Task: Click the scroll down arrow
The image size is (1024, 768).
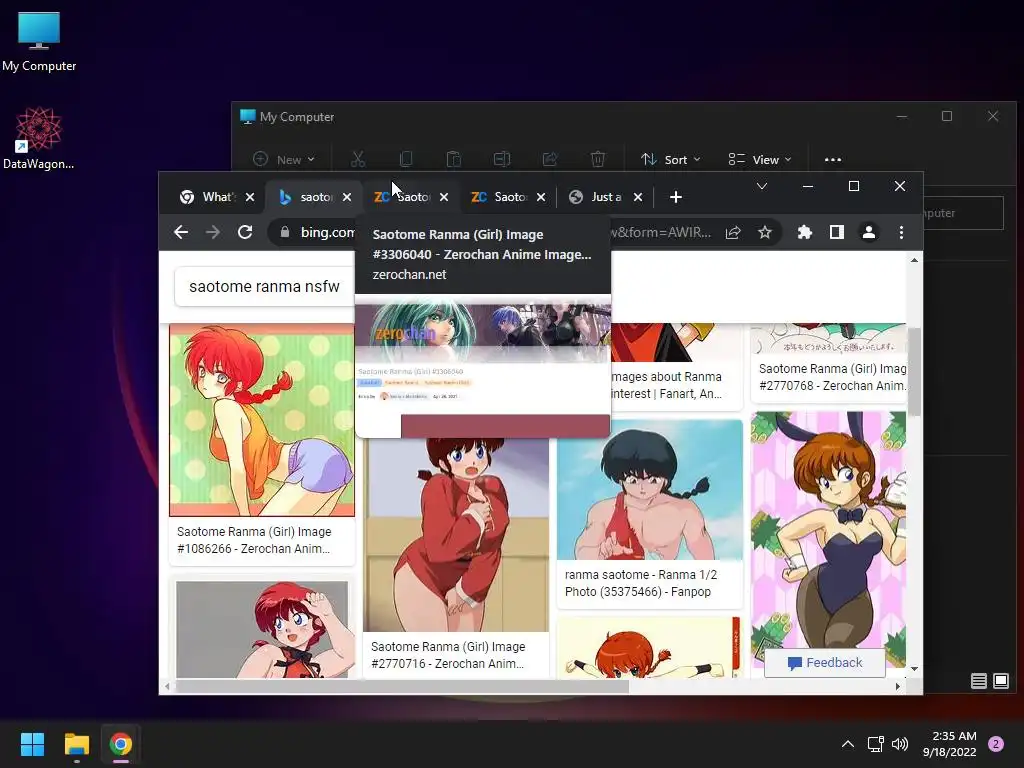Action: 914,669
